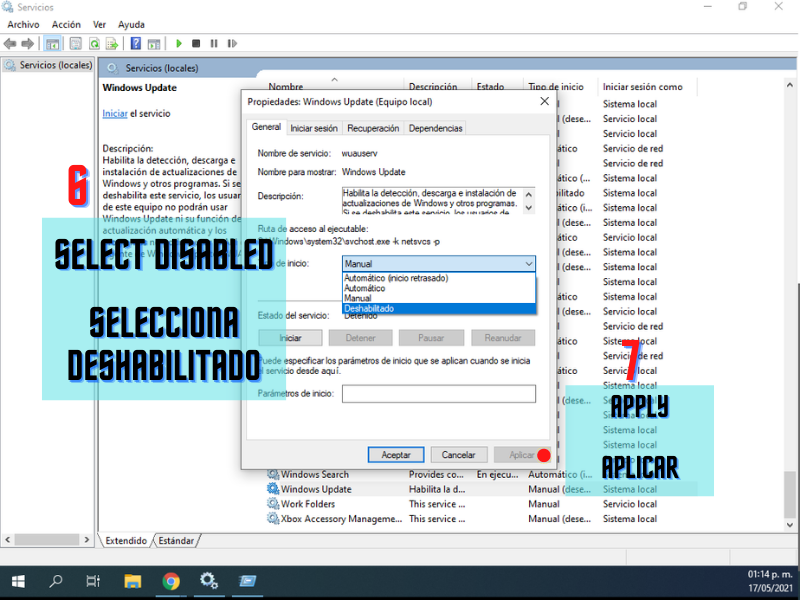Open the blue Help question mark icon
This screenshot has width=800, height=600.
pyautogui.click(x=135, y=43)
